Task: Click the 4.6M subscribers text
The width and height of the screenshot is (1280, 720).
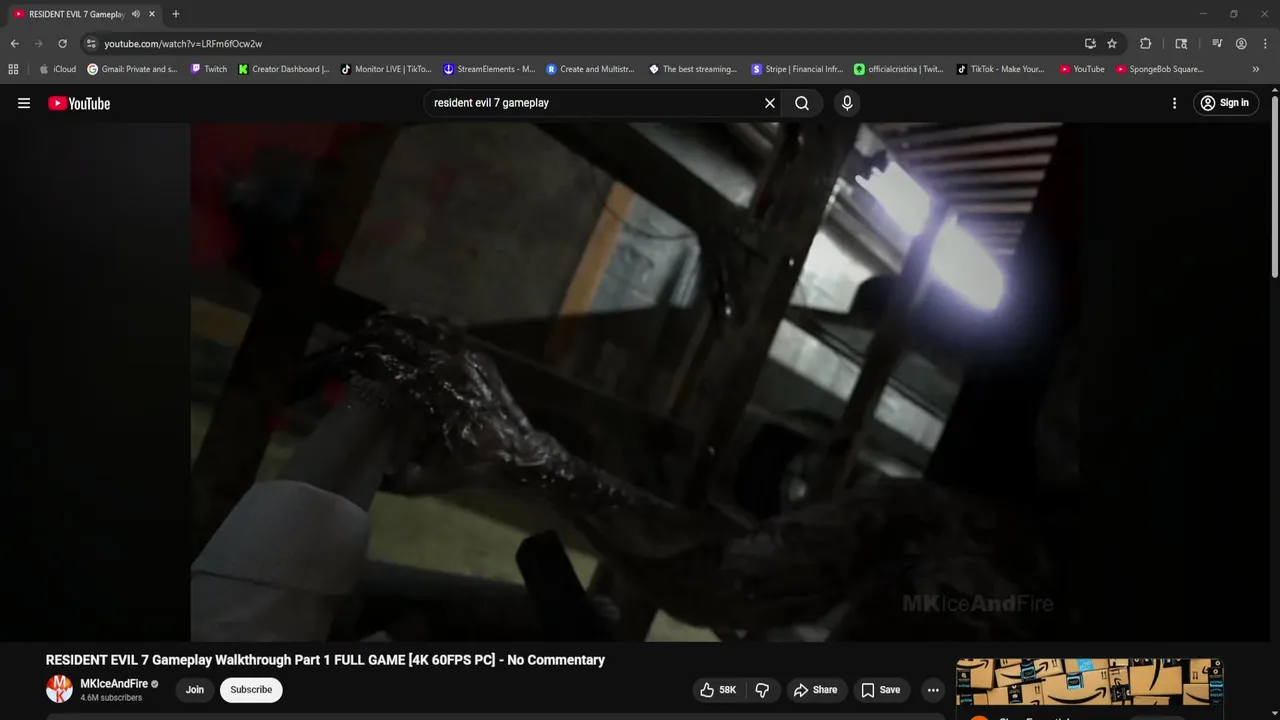Action: pos(111,698)
